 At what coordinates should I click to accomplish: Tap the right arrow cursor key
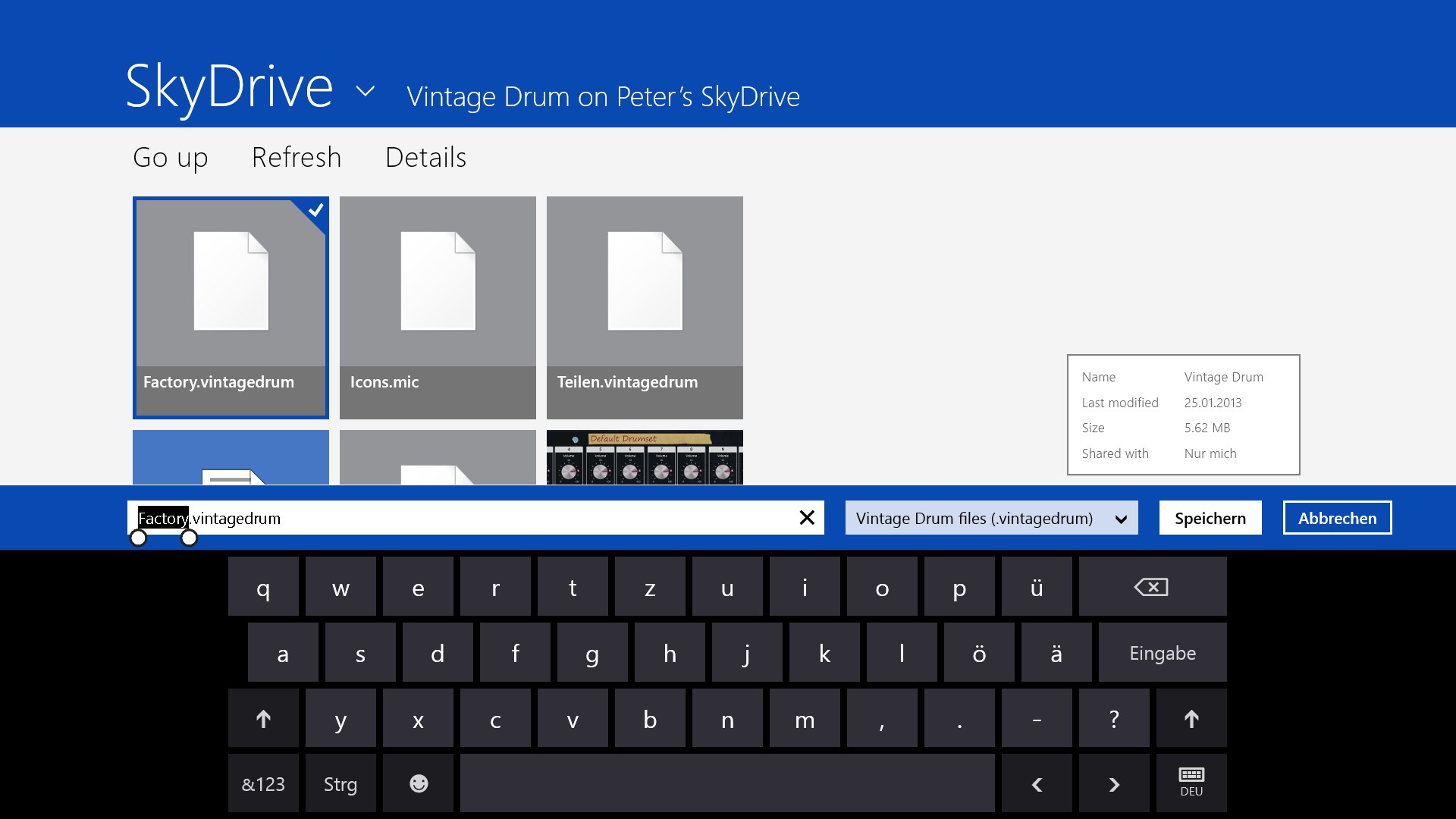(1114, 783)
